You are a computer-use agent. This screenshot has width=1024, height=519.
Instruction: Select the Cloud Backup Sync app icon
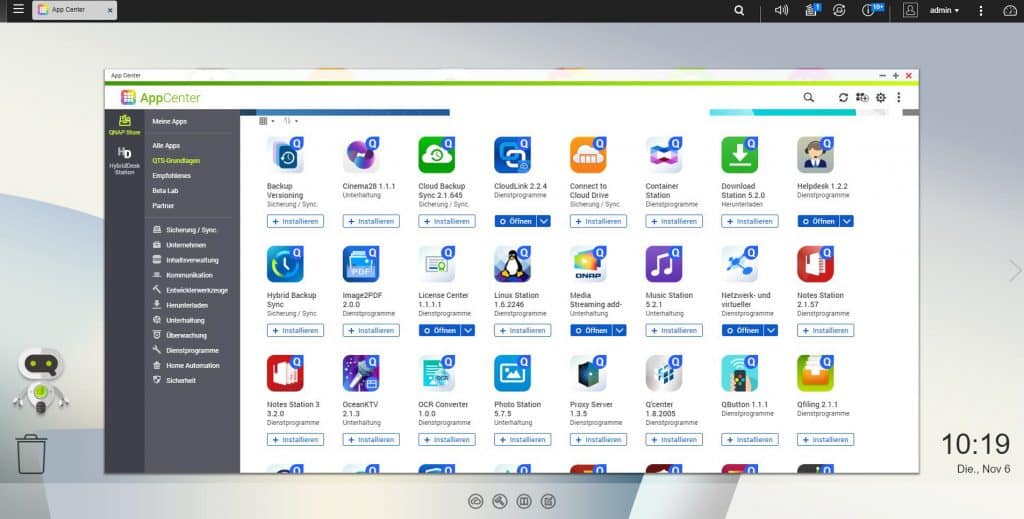point(437,155)
